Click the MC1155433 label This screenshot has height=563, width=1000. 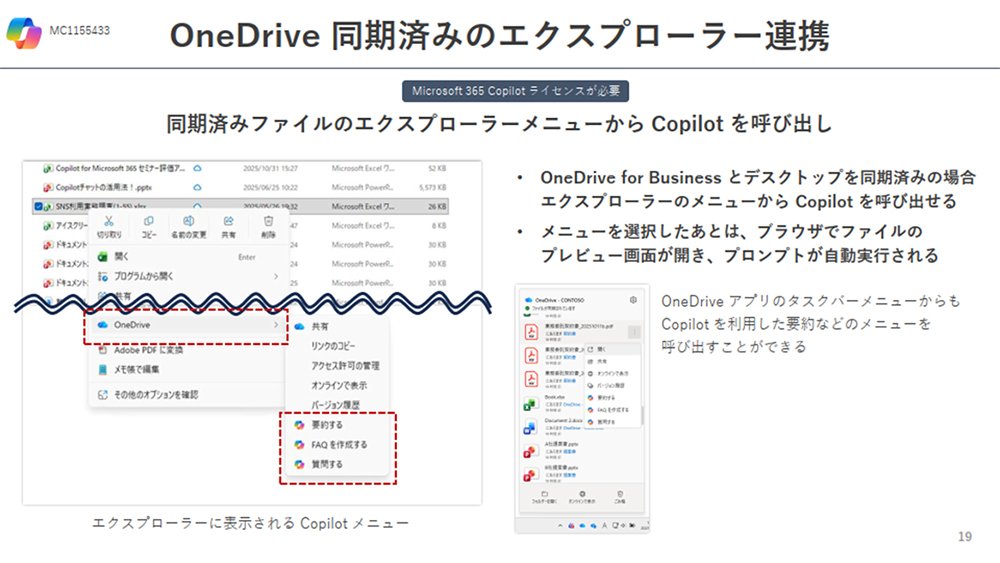[80, 31]
